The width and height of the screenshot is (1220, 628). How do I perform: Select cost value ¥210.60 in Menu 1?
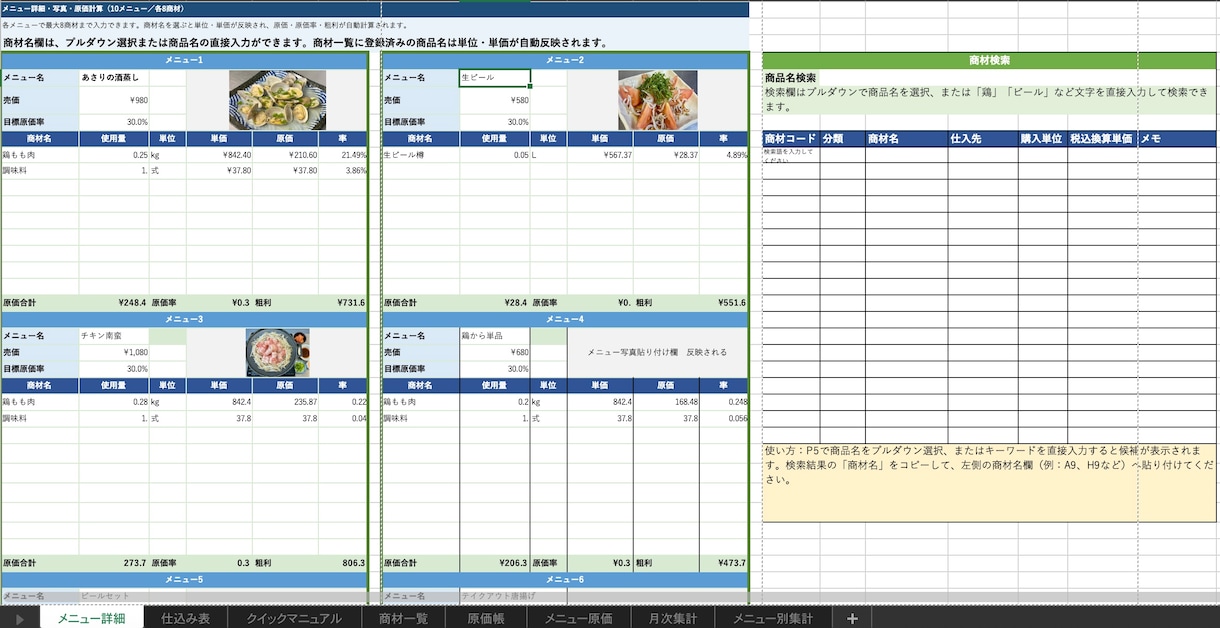[x=285, y=155]
